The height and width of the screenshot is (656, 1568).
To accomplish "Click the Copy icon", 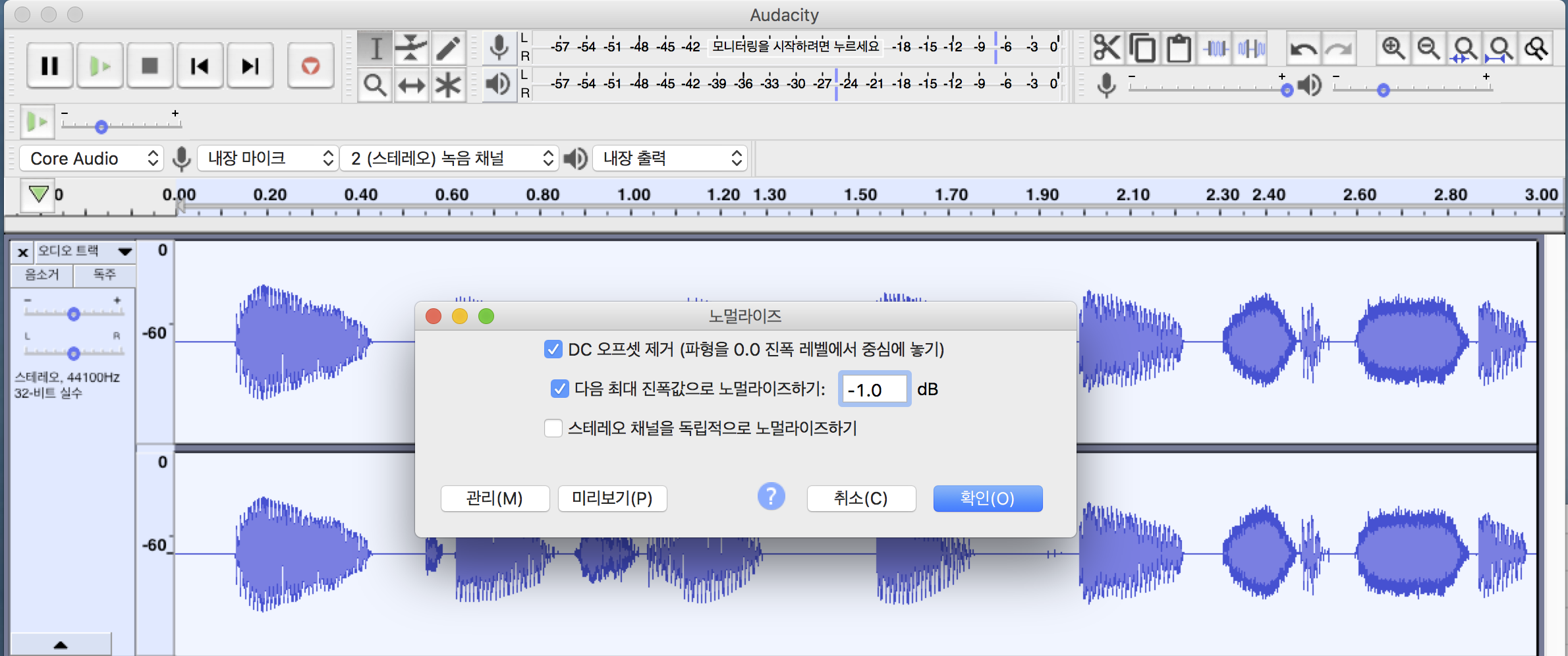I will click(1143, 48).
